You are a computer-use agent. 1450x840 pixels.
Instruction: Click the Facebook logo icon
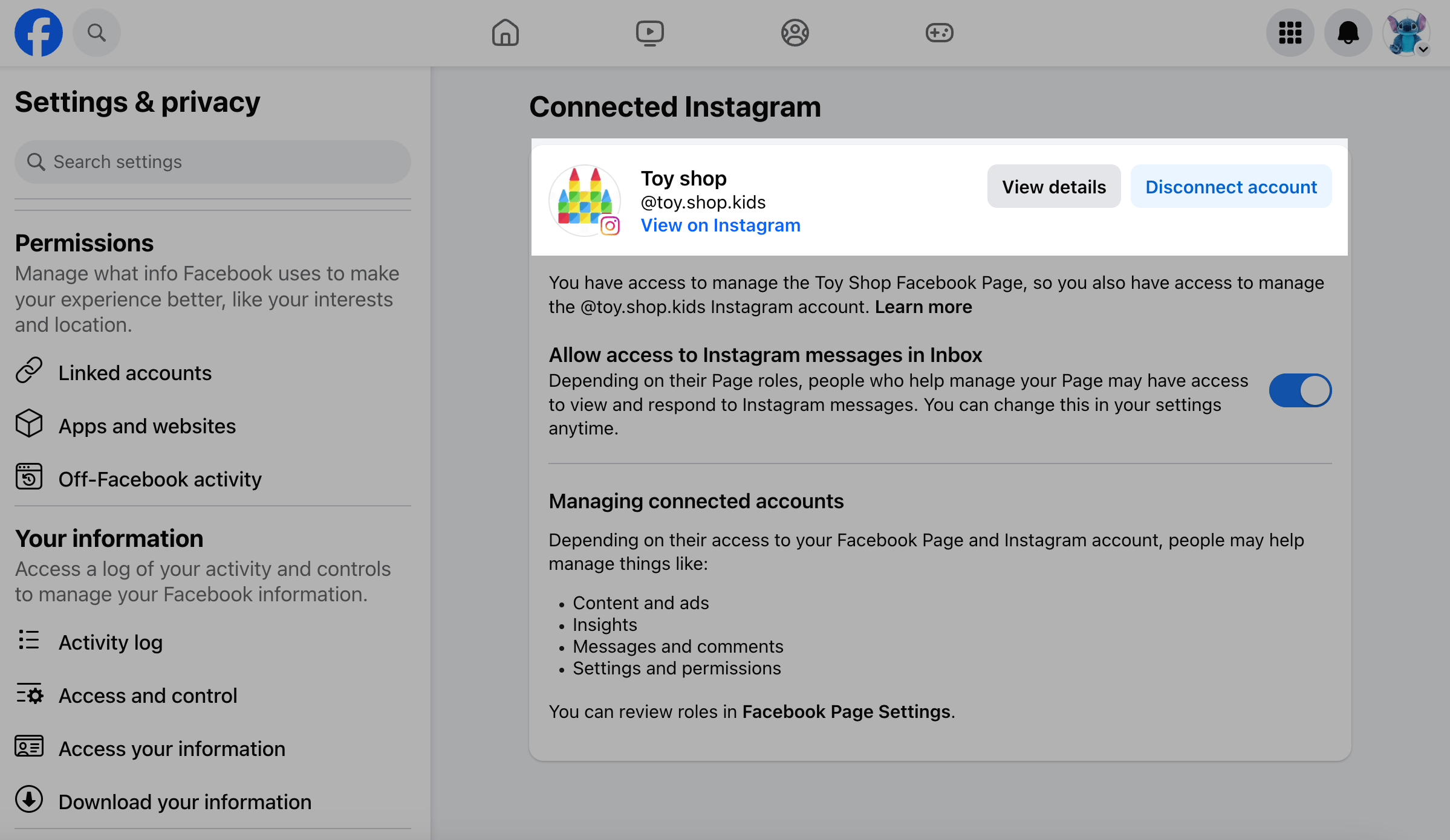pyautogui.click(x=39, y=33)
